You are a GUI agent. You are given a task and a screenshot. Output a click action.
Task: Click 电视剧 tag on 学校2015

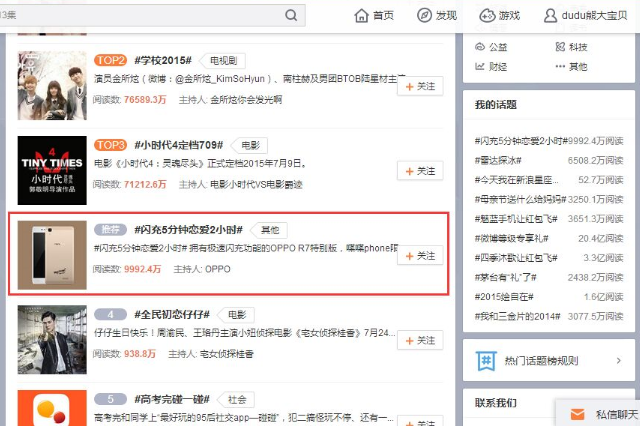pyautogui.click(x=223, y=61)
